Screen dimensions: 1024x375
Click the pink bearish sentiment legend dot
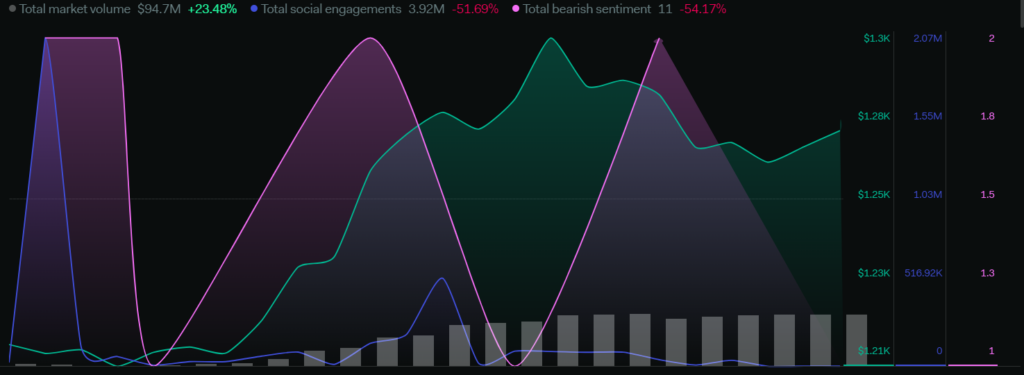[517, 9]
